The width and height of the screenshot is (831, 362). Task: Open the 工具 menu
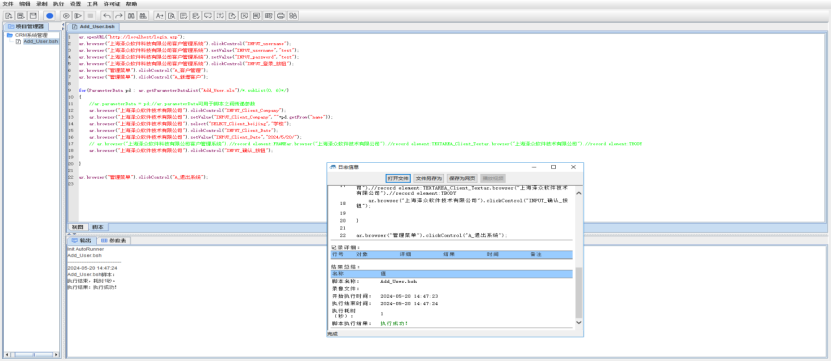(92, 4)
